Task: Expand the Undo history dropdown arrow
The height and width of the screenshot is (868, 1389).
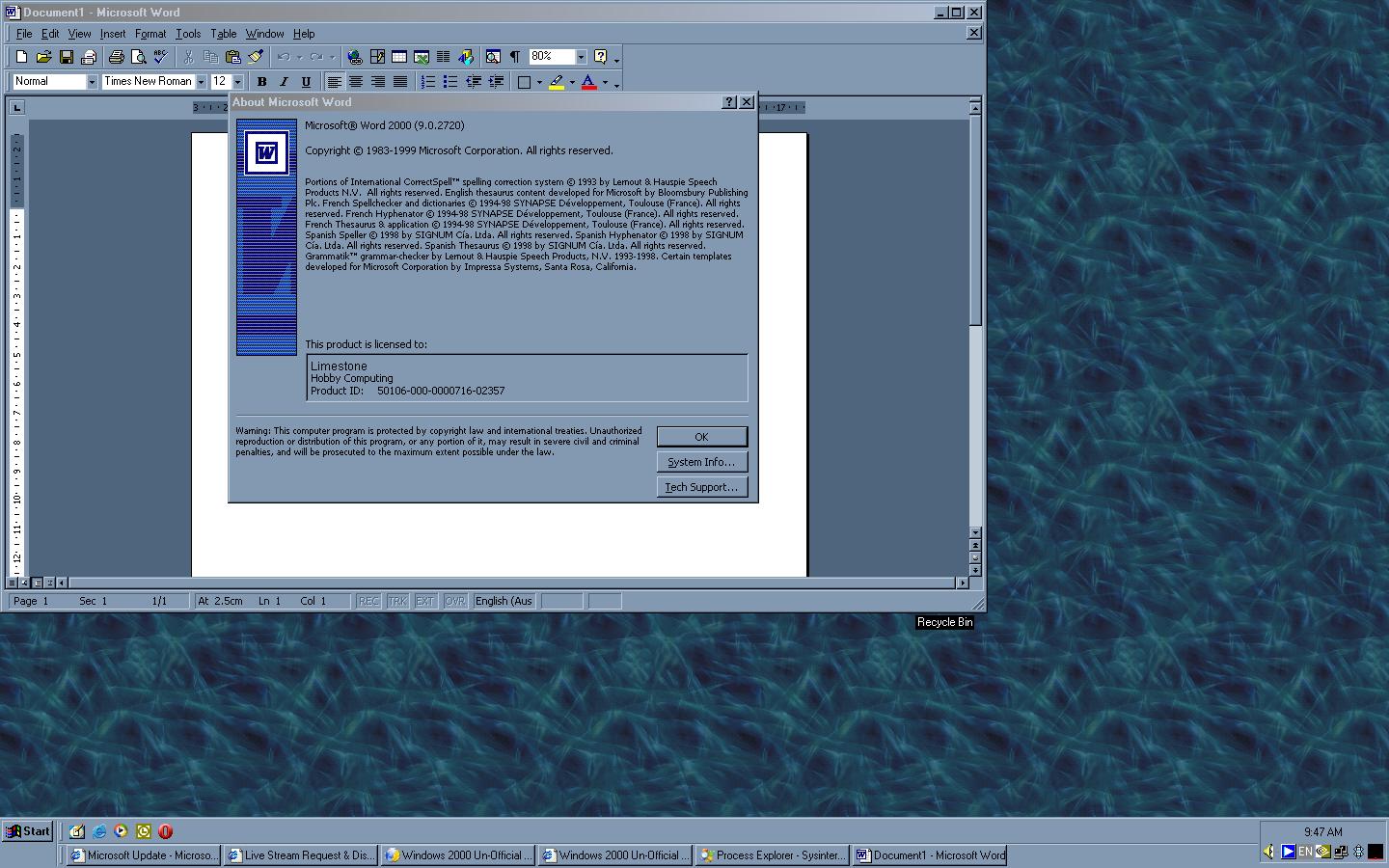Action: 299,57
